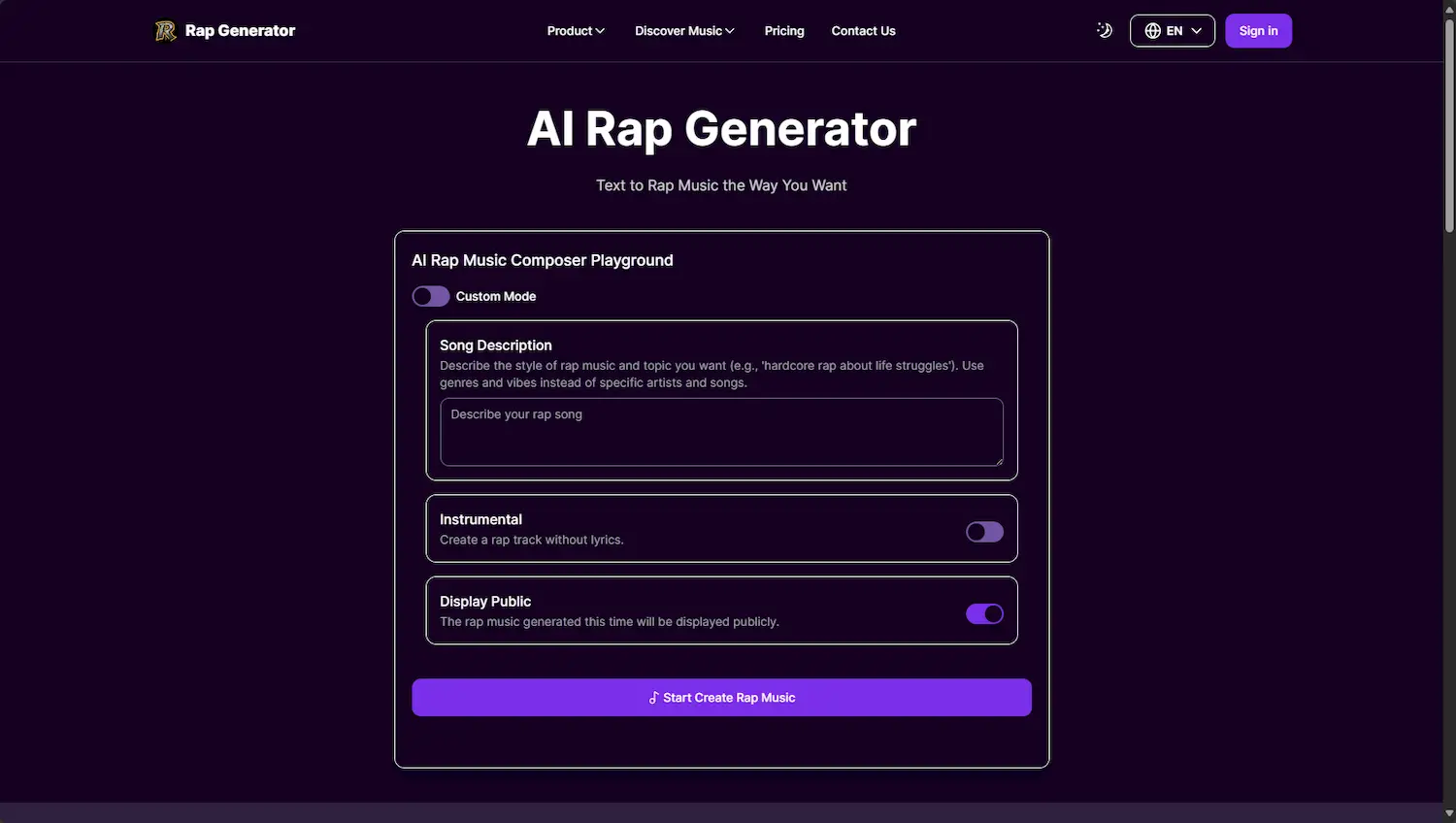
Task: Select Pricing in the navigation bar
Action: point(783,30)
